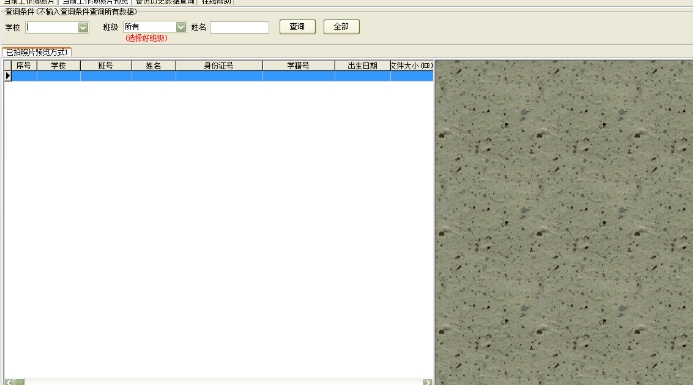Click the horizontal scrollbar left arrow
This screenshot has width=693, height=385.
tap(9, 382)
